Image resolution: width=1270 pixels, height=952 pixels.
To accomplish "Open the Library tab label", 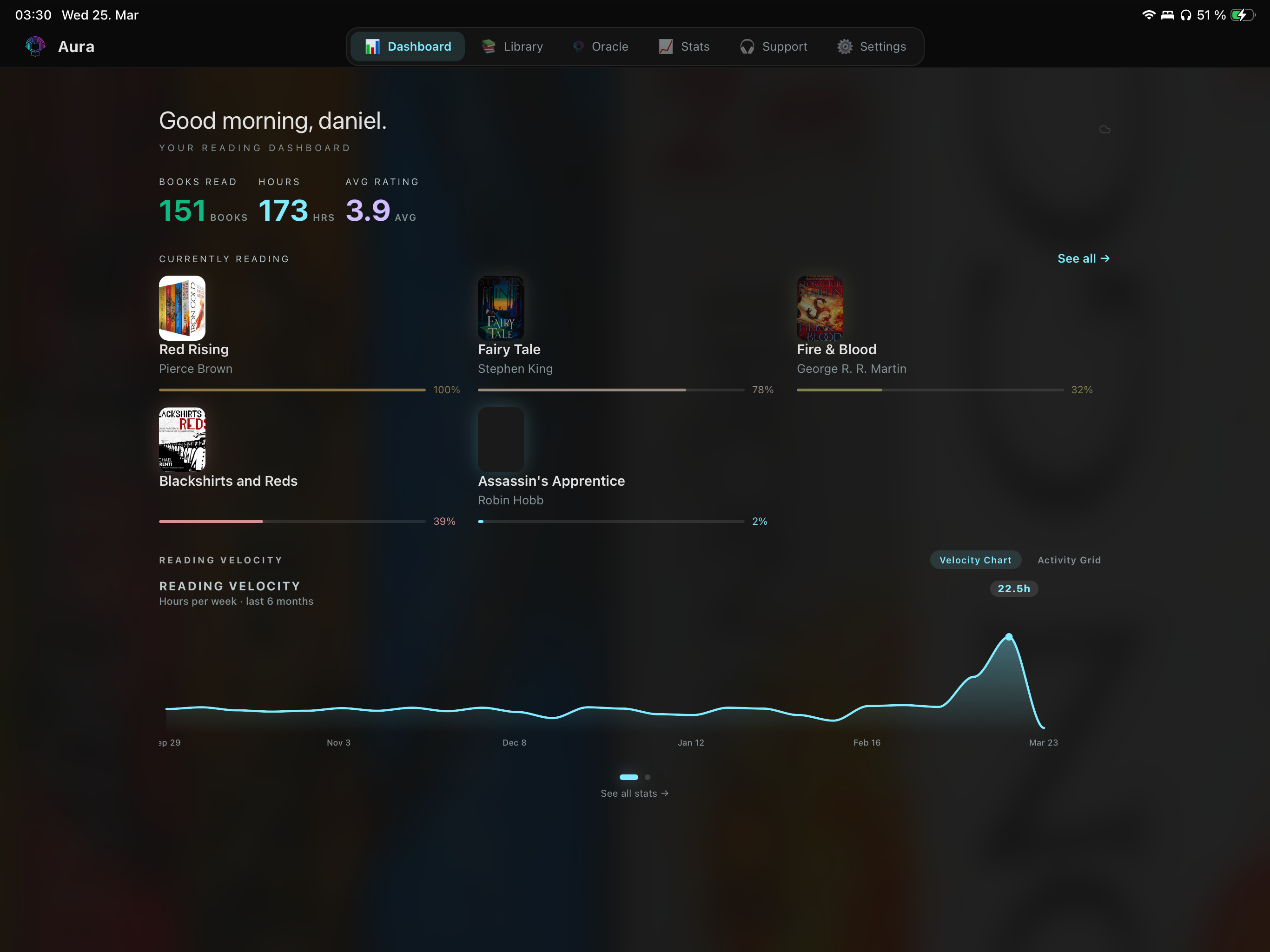I will pos(523,46).
